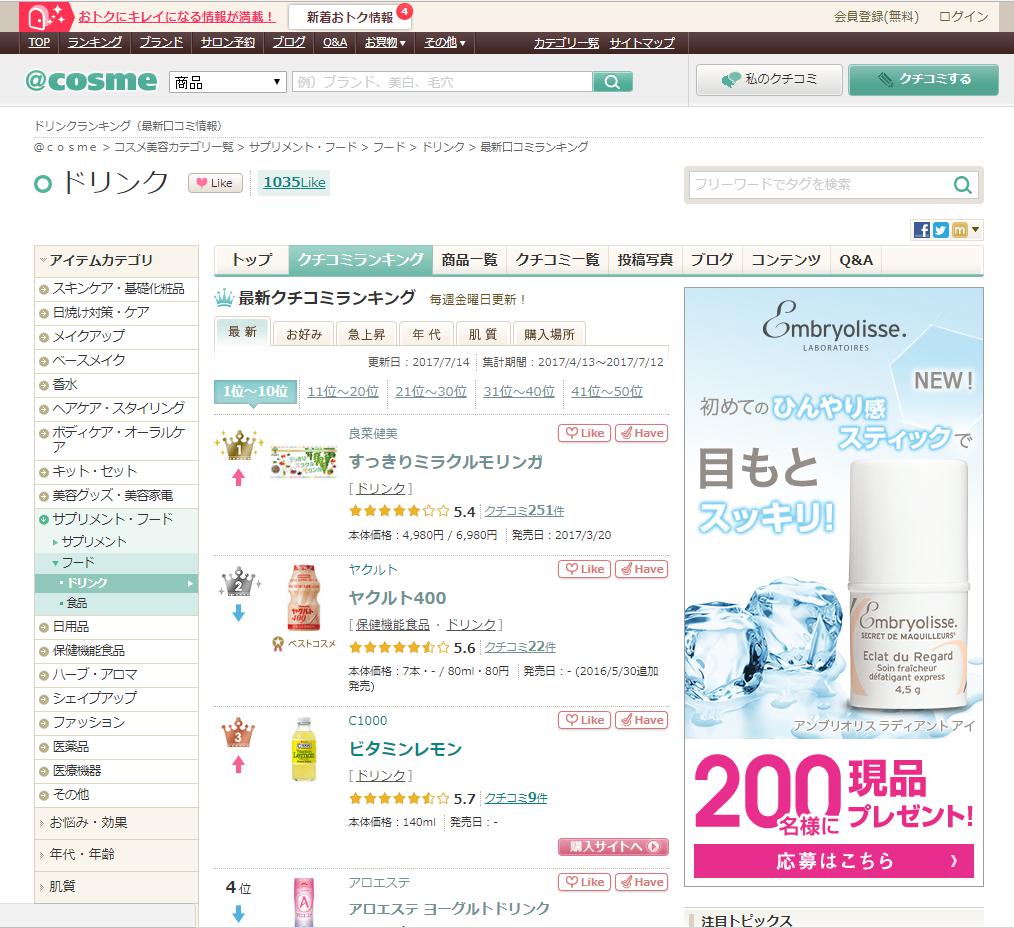
Task: Switch to the クチコミ一覧 tab
Action: [x=557, y=260]
